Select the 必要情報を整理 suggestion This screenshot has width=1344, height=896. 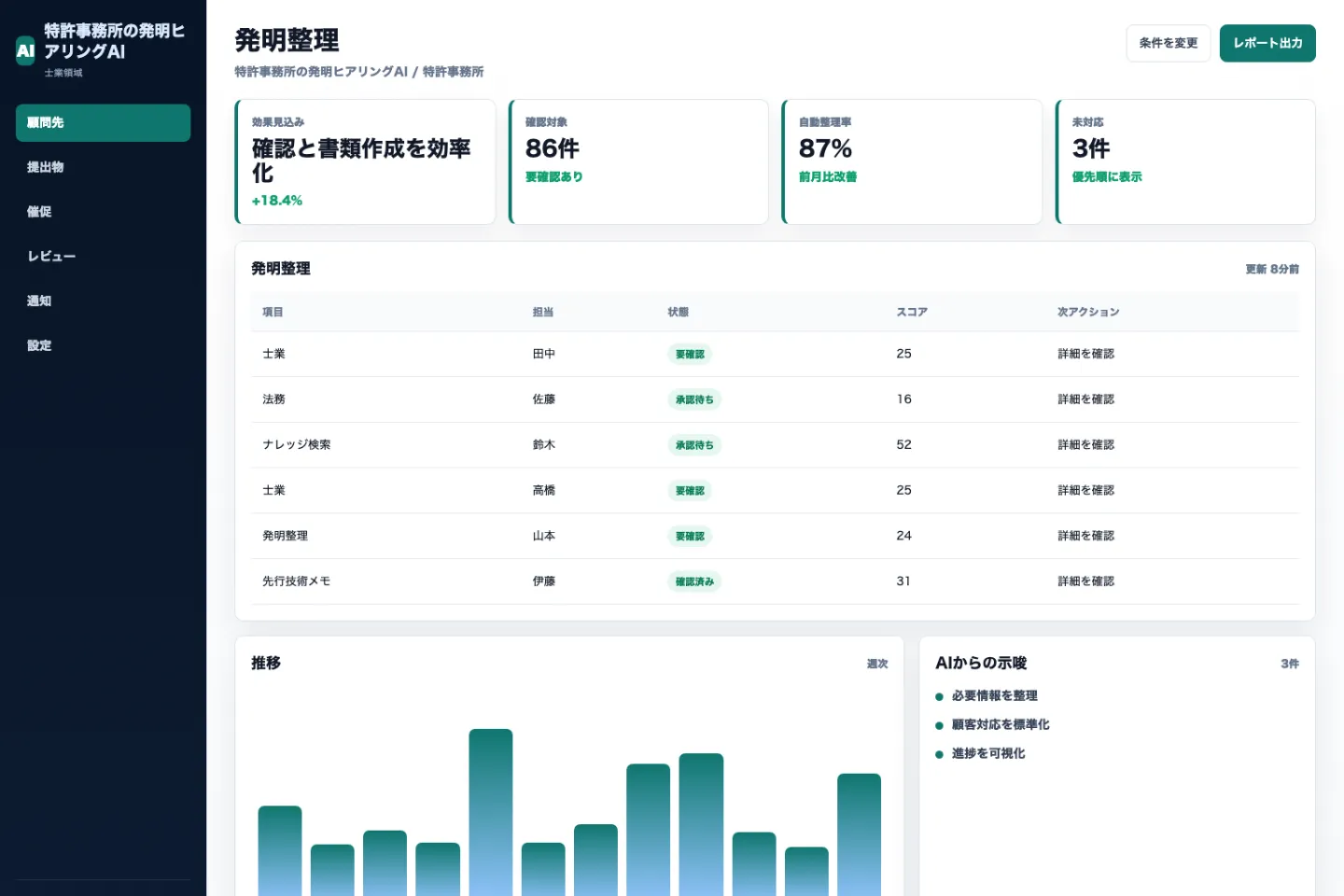994,696
